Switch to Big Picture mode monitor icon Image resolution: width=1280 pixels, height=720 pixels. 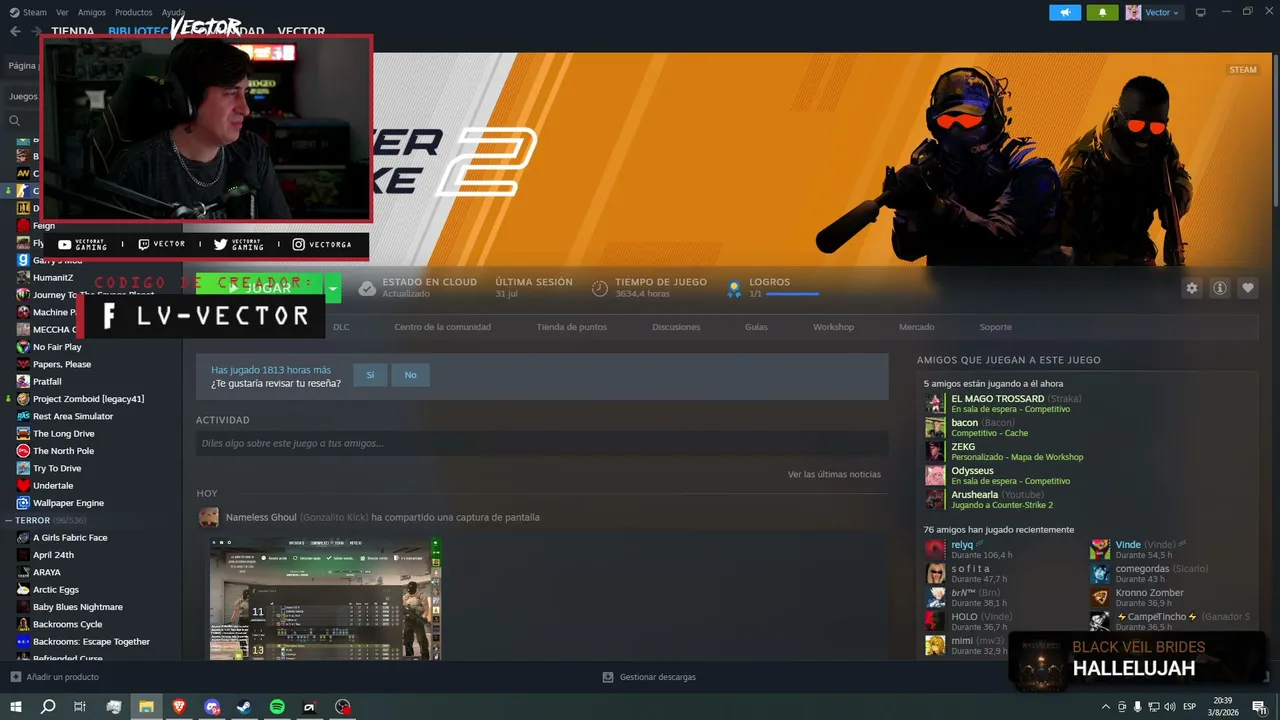coord(1201,12)
